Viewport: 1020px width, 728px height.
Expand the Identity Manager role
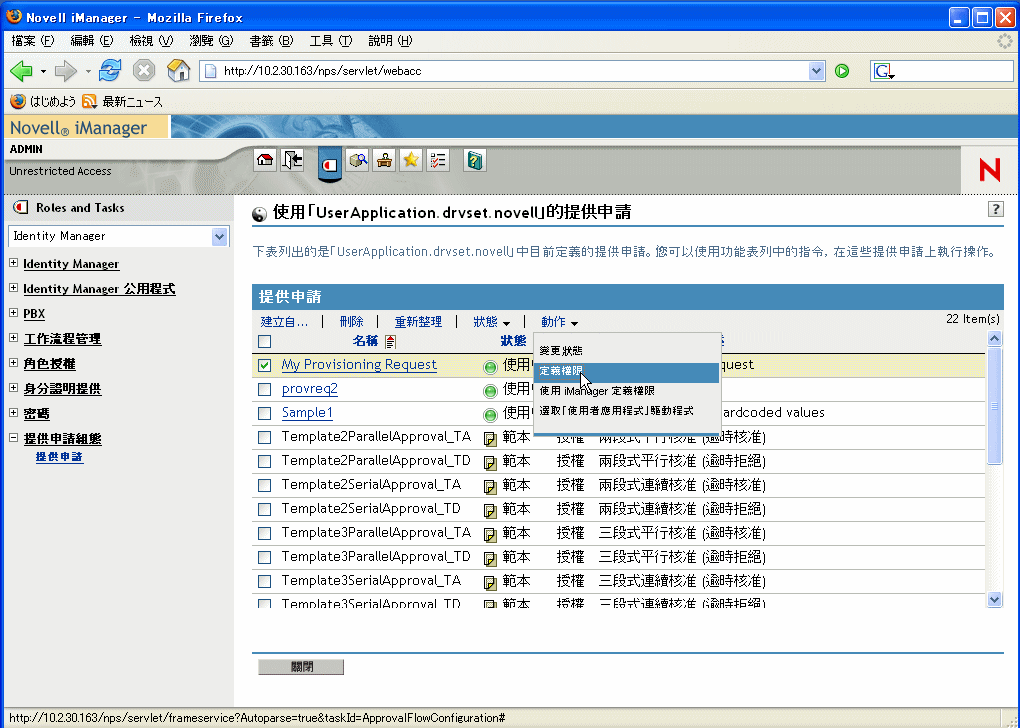[x=13, y=263]
